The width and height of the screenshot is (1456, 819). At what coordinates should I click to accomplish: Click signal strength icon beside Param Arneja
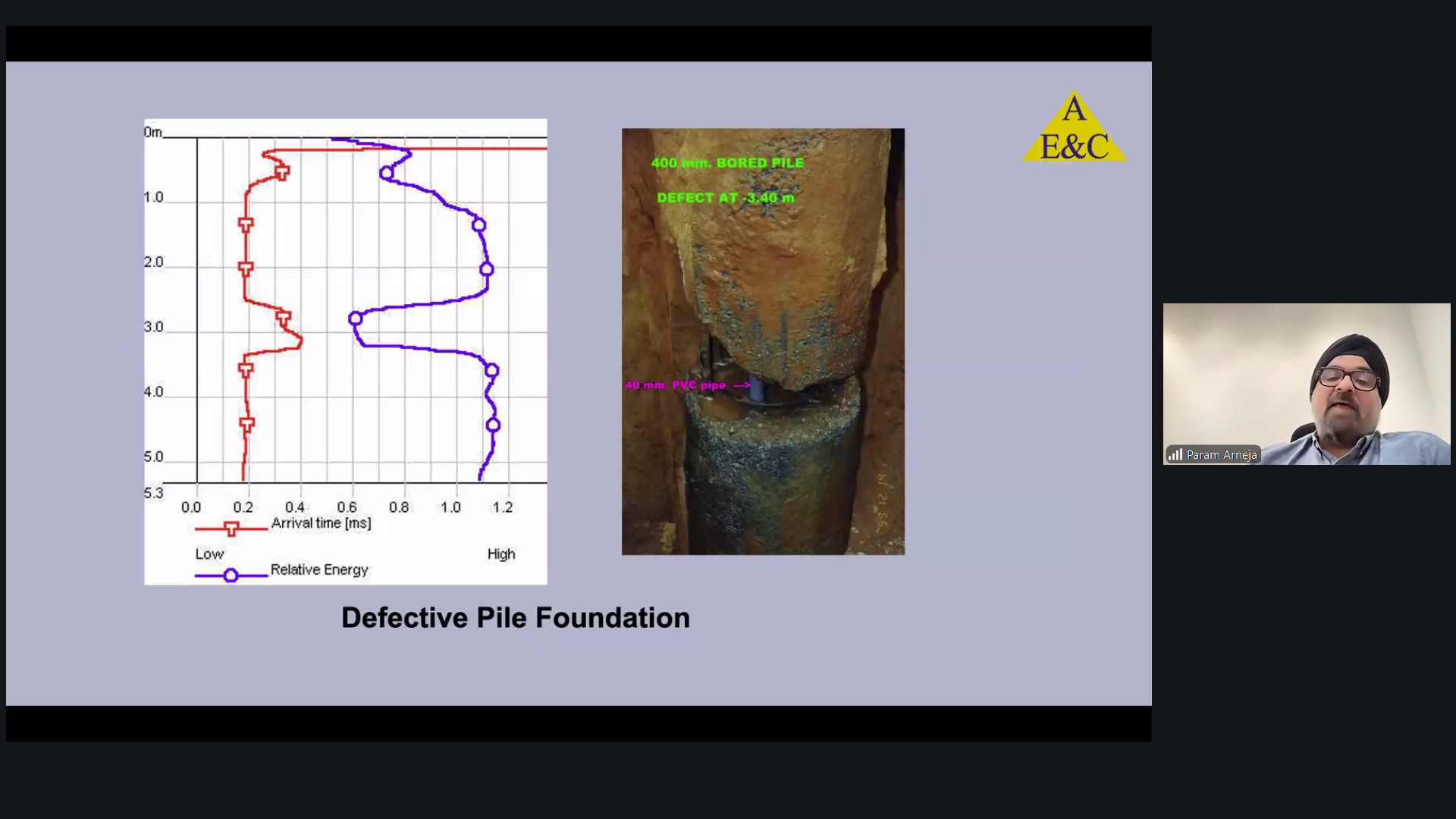pyautogui.click(x=1175, y=455)
